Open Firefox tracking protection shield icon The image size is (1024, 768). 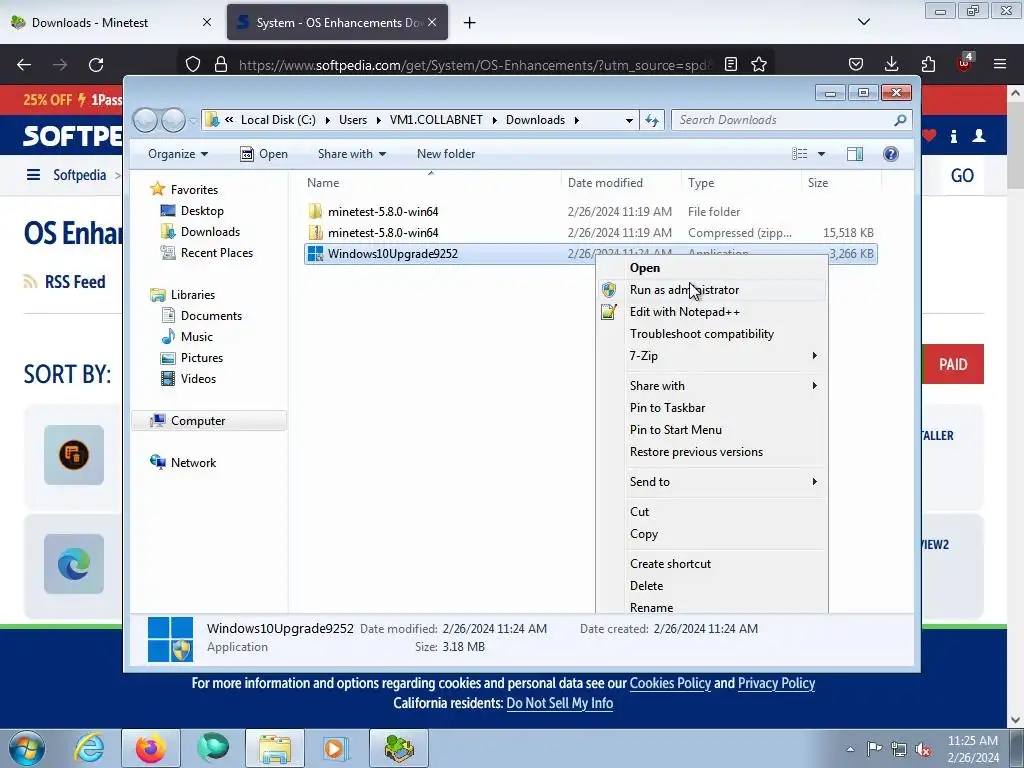click(193, 65)
